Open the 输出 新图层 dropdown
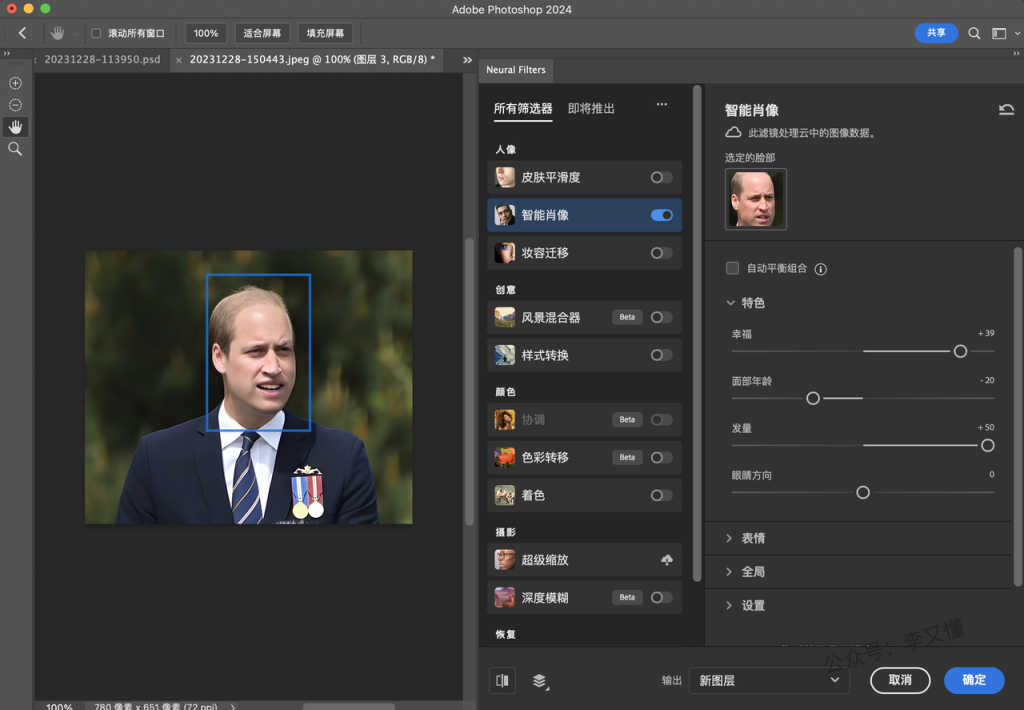This screenshot has height=710, width=1024. click(x=768, y=680)
